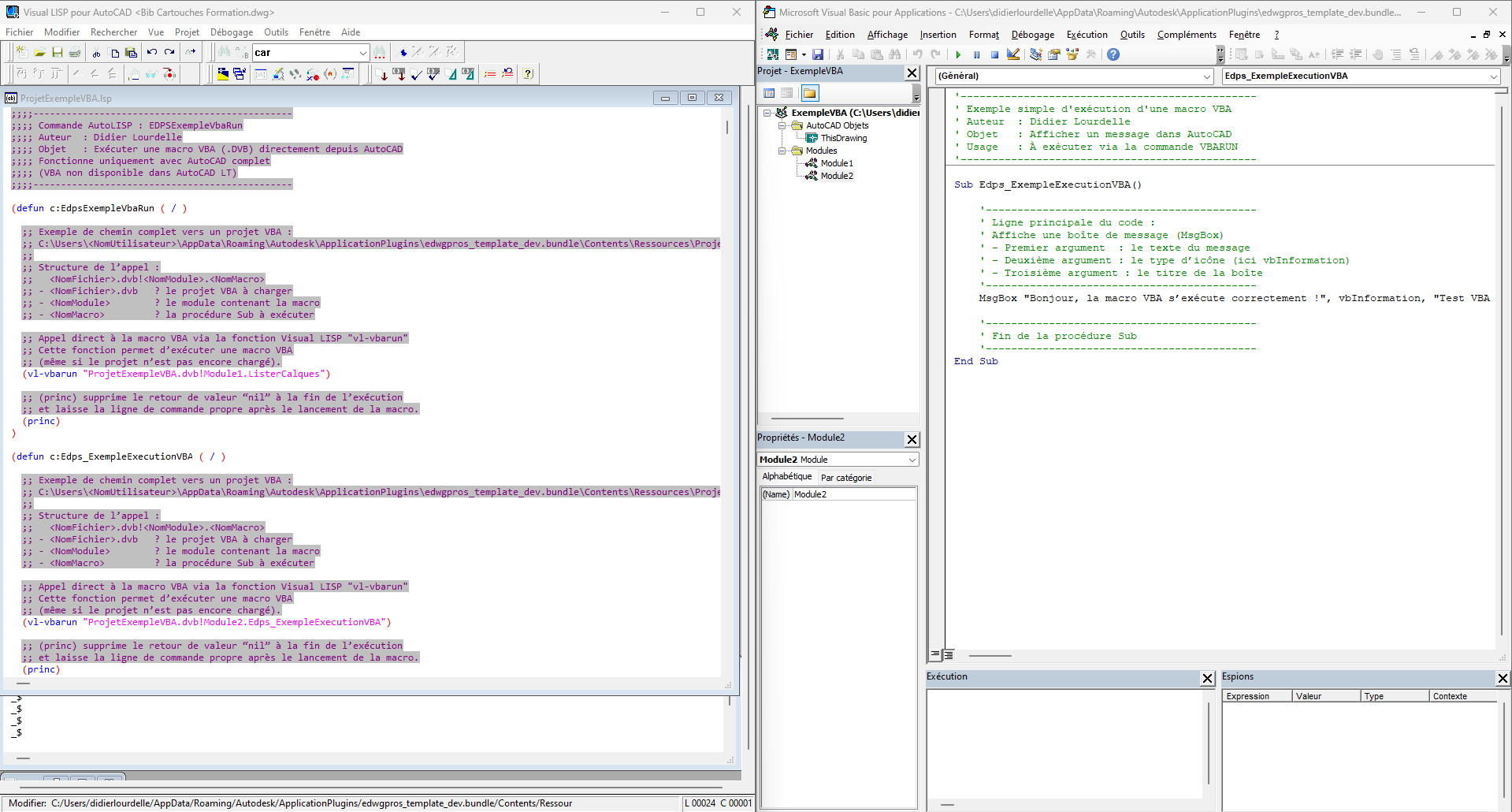Click the View Code icon in Projet panel
This screenshot has height=812, width=1512.
pyautogui.click(x=770, y=93)
